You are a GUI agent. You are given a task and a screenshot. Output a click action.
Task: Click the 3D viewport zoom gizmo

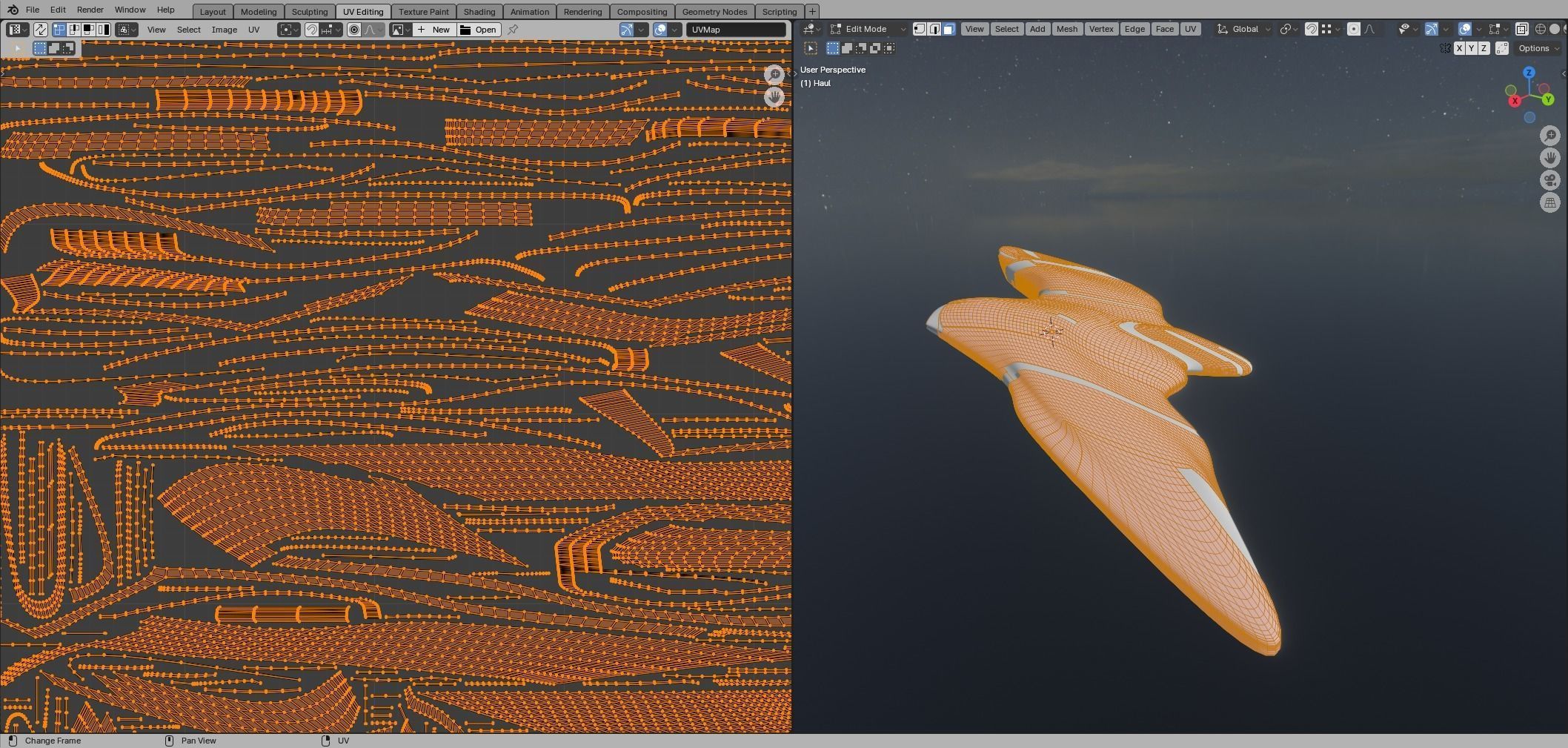[1550, 136]
